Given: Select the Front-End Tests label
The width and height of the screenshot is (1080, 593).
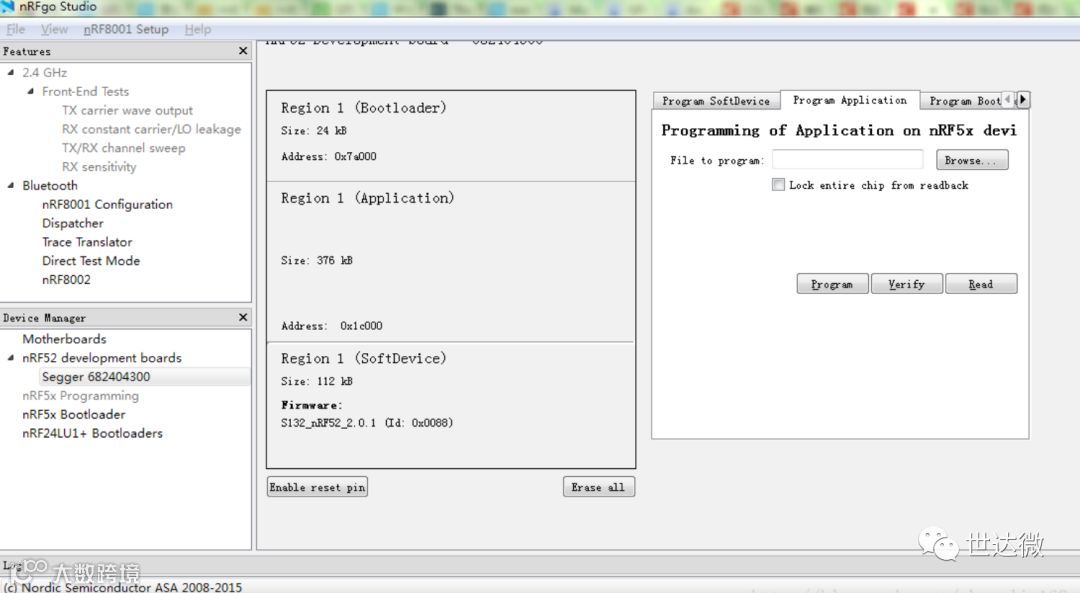Looking at the screenshot, I should (x=85, y=91).
